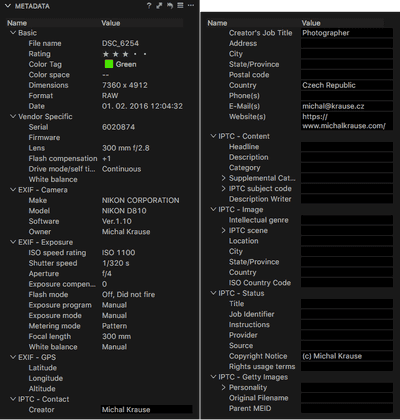This screenshot has height=420, width=400.
Task: Set rating to the third star
Action: 125,54
